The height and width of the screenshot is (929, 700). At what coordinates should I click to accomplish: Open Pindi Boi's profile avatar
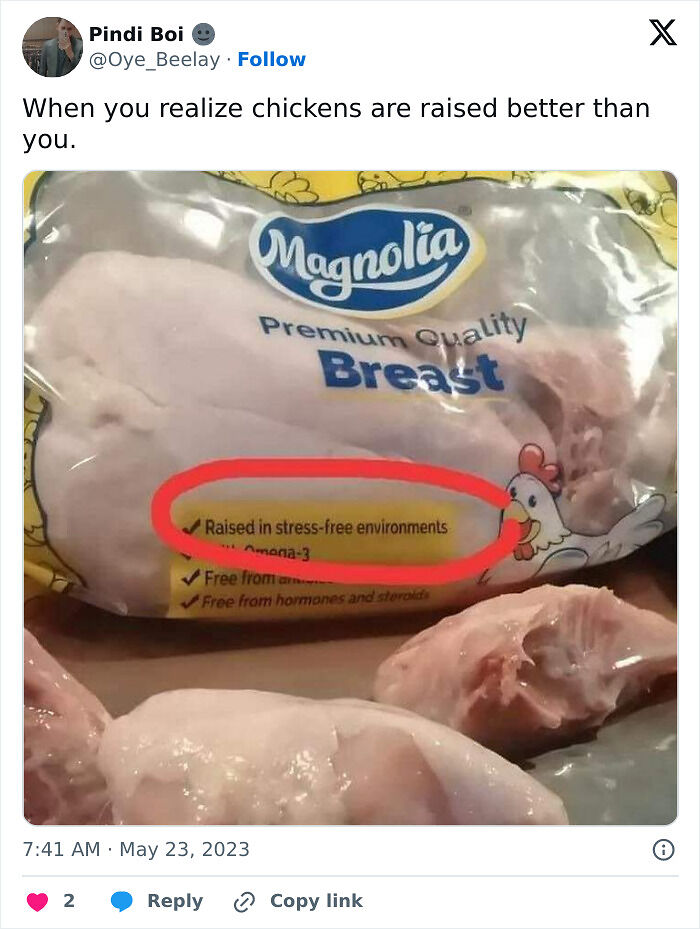52,47
